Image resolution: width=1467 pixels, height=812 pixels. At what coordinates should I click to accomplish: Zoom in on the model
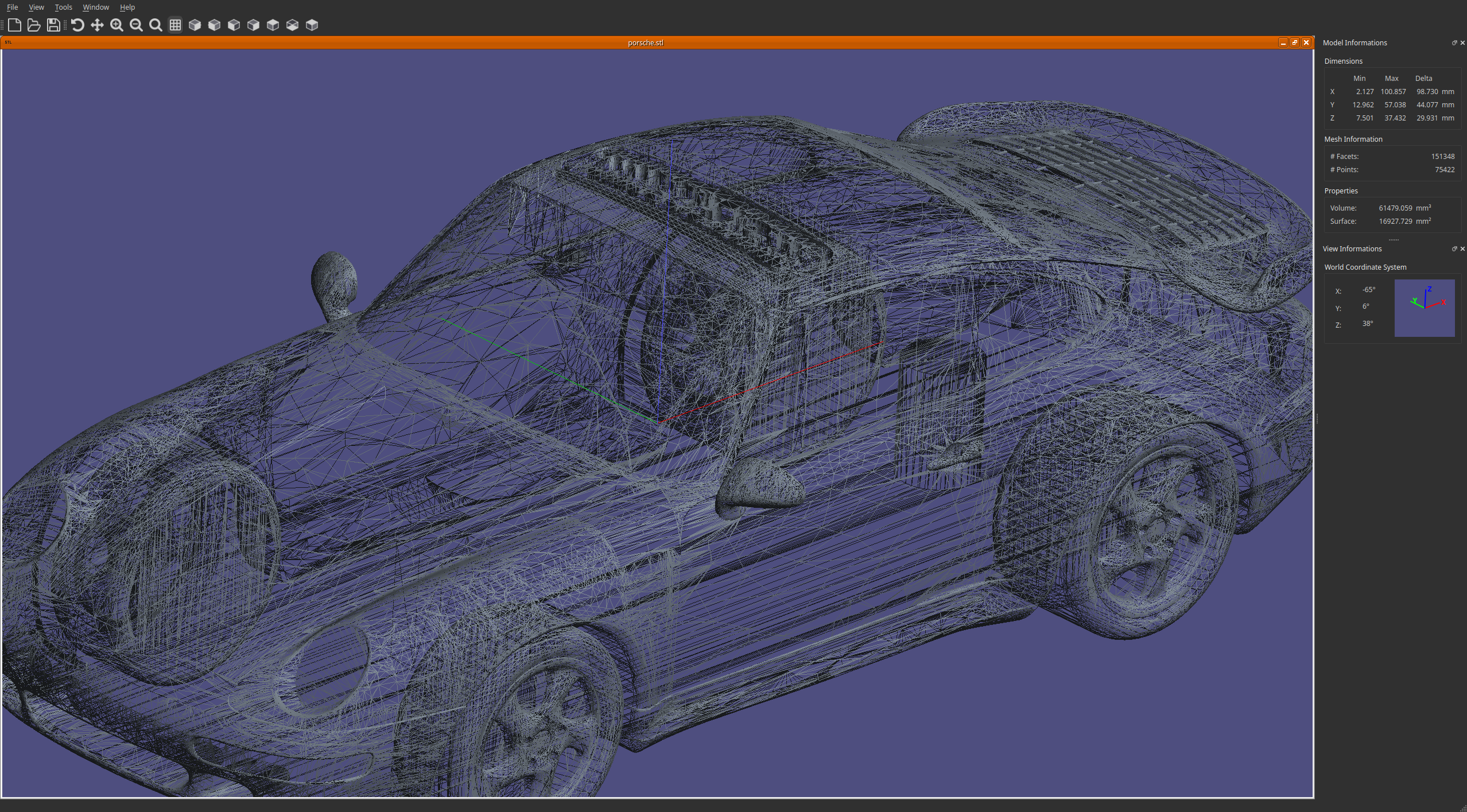coord(116,25)
